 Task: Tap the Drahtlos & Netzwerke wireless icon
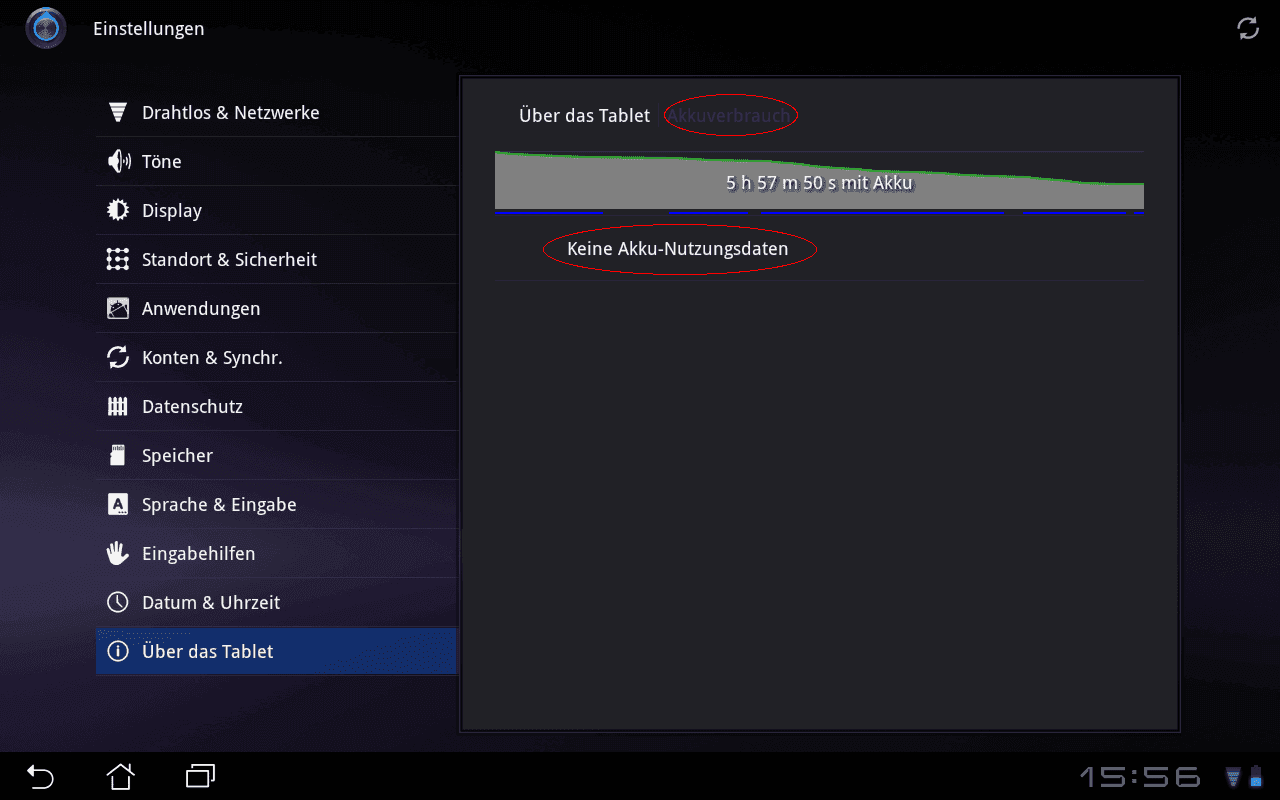coord(118,112)
